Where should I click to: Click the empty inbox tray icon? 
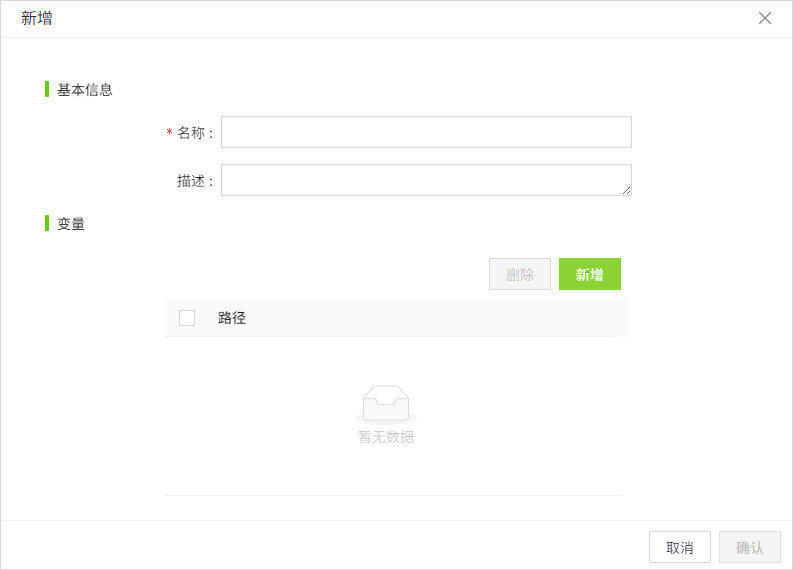[386, 403]
